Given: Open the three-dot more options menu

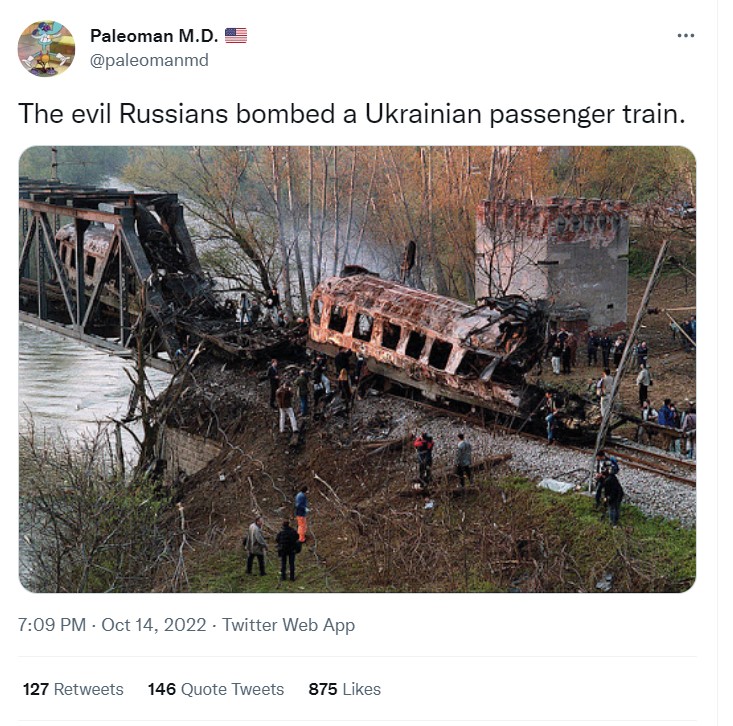Looking at the screenshot, I should click(685, 36).
